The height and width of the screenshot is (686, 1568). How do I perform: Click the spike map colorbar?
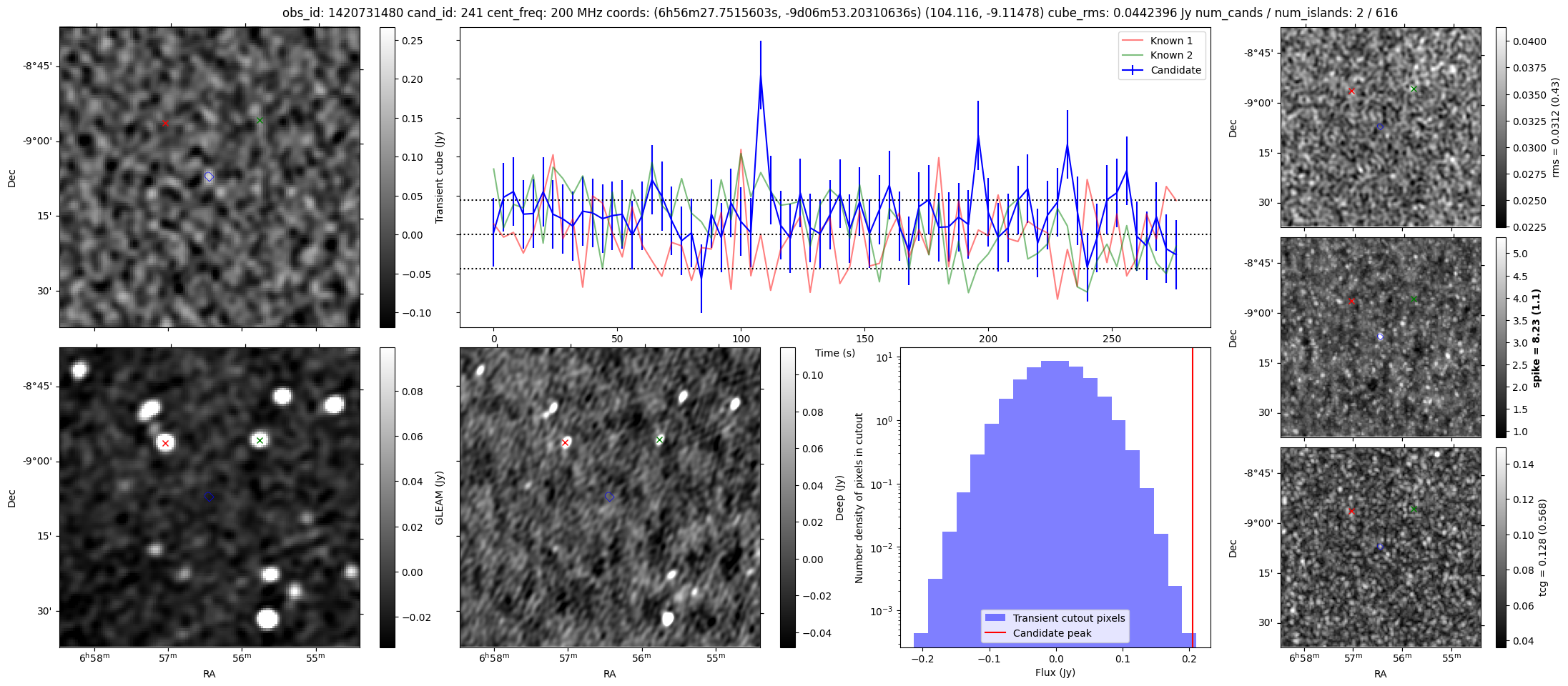(1500, 337)
